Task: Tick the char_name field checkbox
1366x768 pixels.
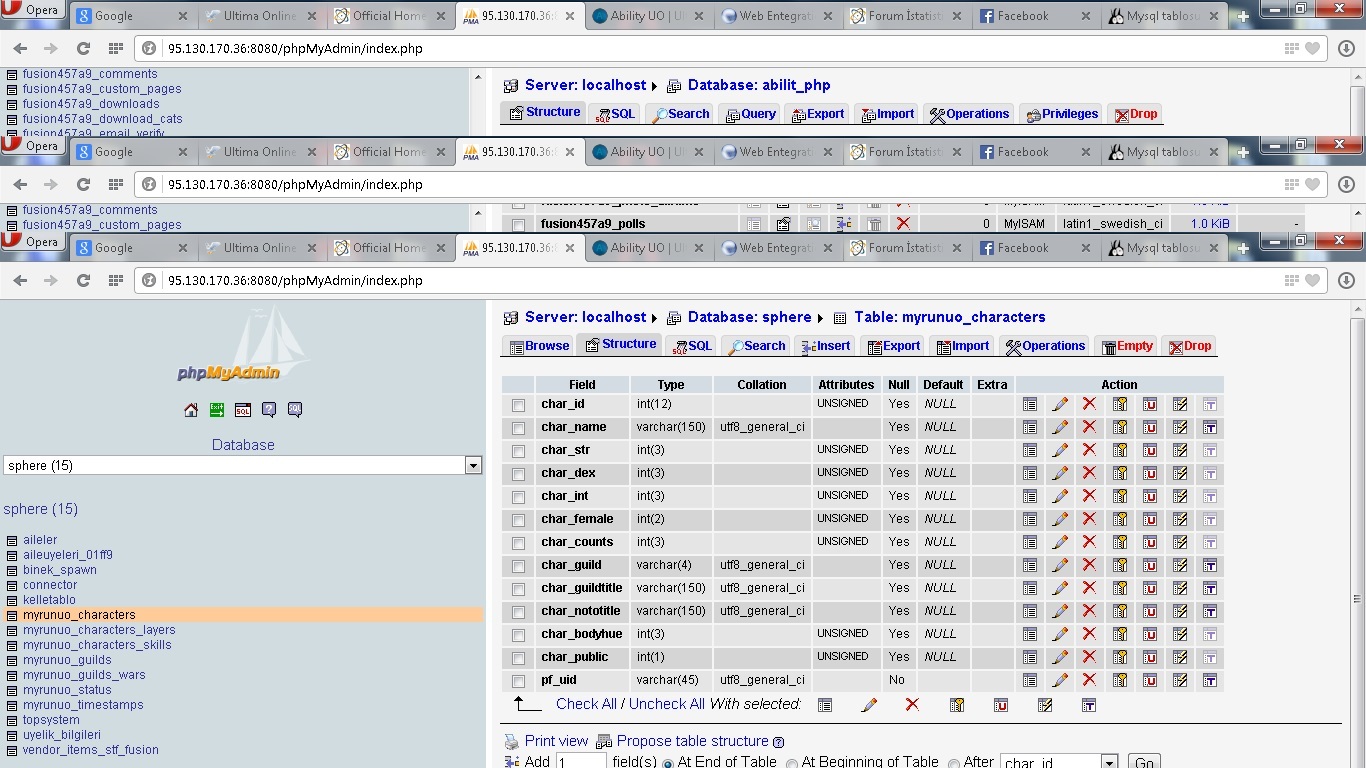Action: pos(518,428)
